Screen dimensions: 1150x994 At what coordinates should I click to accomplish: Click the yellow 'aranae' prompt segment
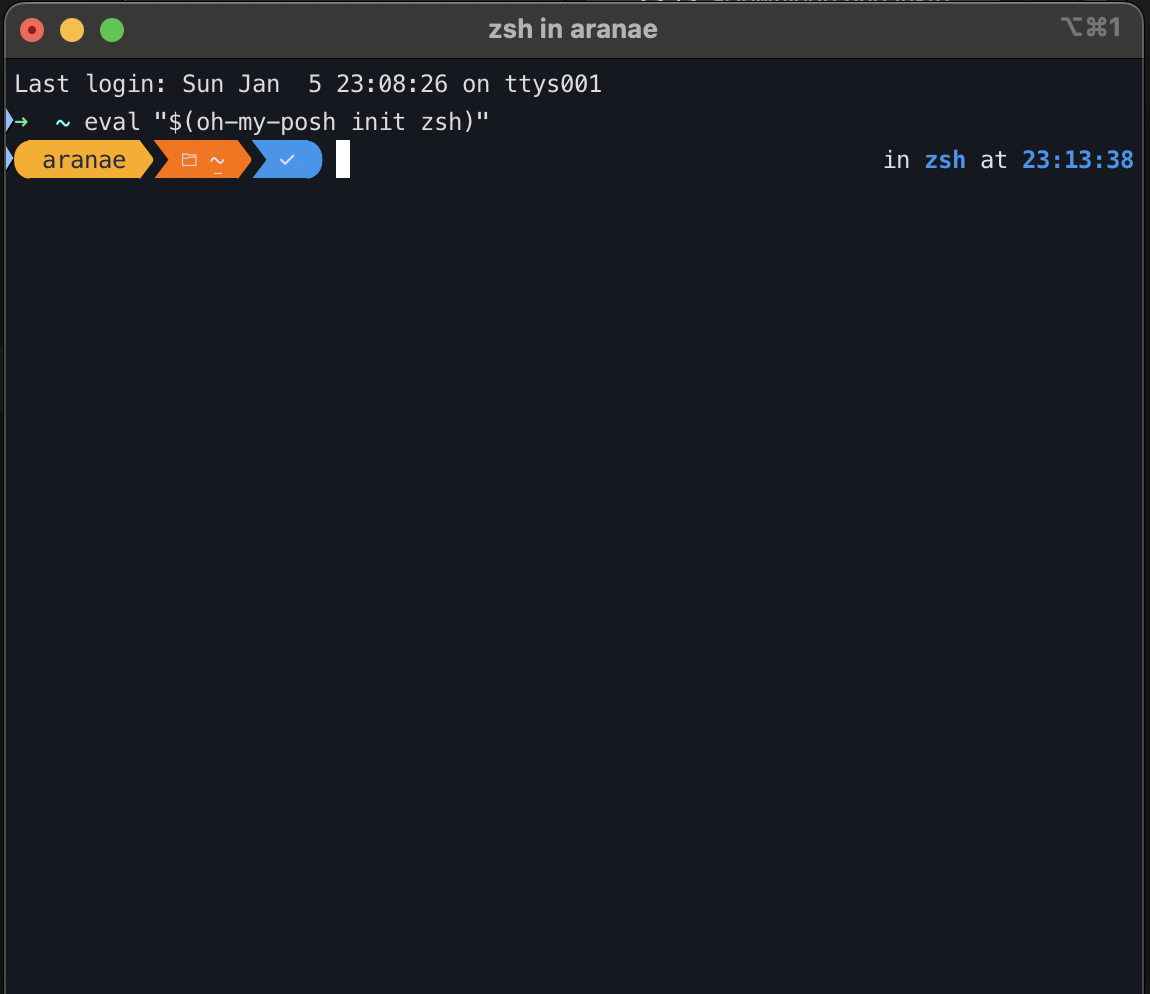pyautogui.click(x=83, y=160)
